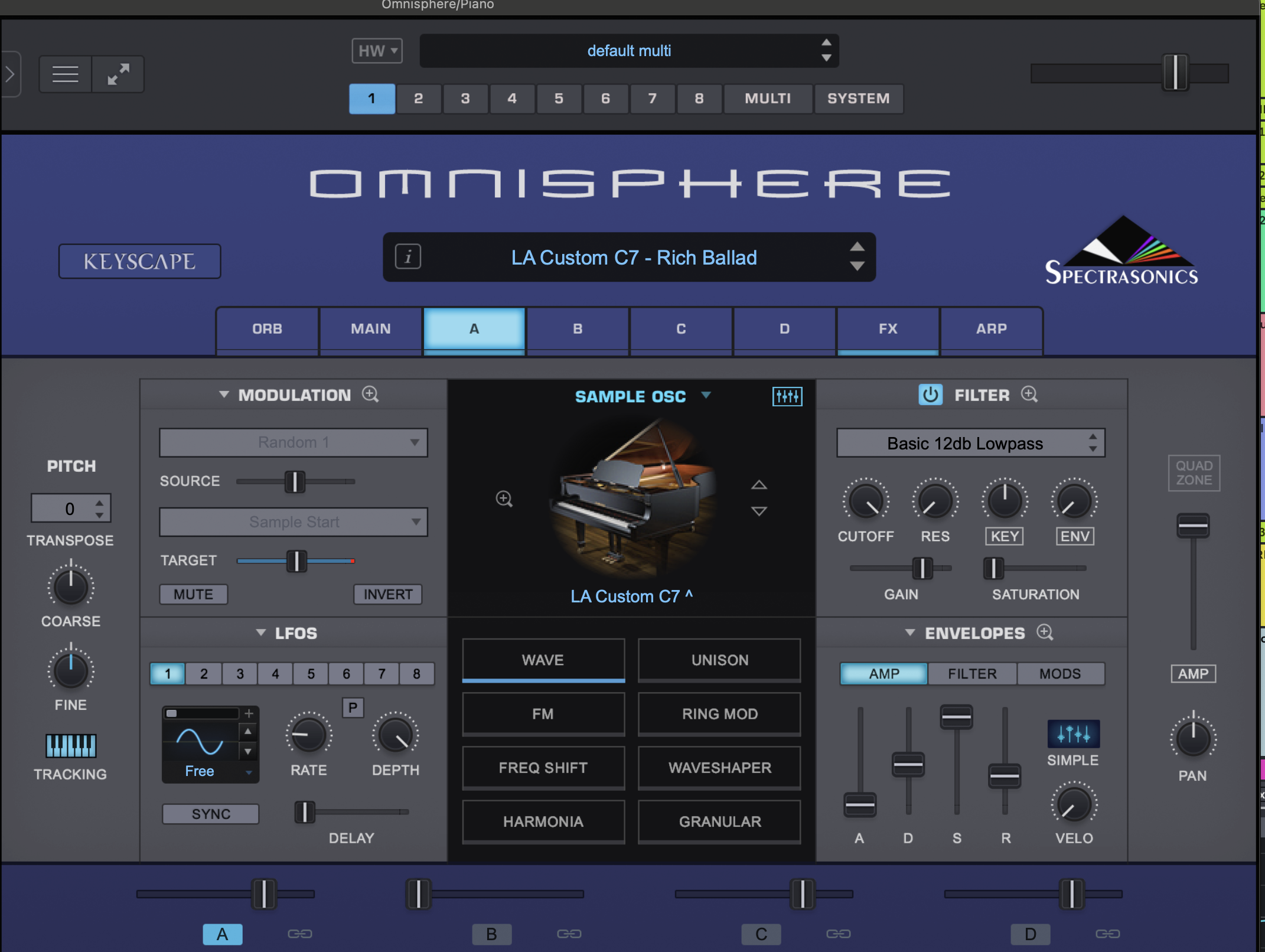
Task: Enable layer A toggle at the bottom
Action: [223, 934]
